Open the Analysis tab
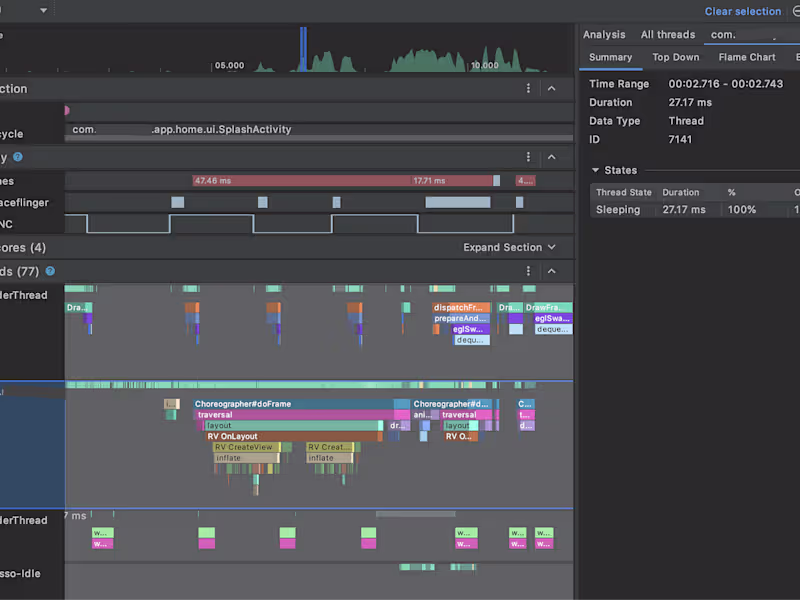Screen dimensions: 800x600 pyautogui.click(x=604, y=34)
